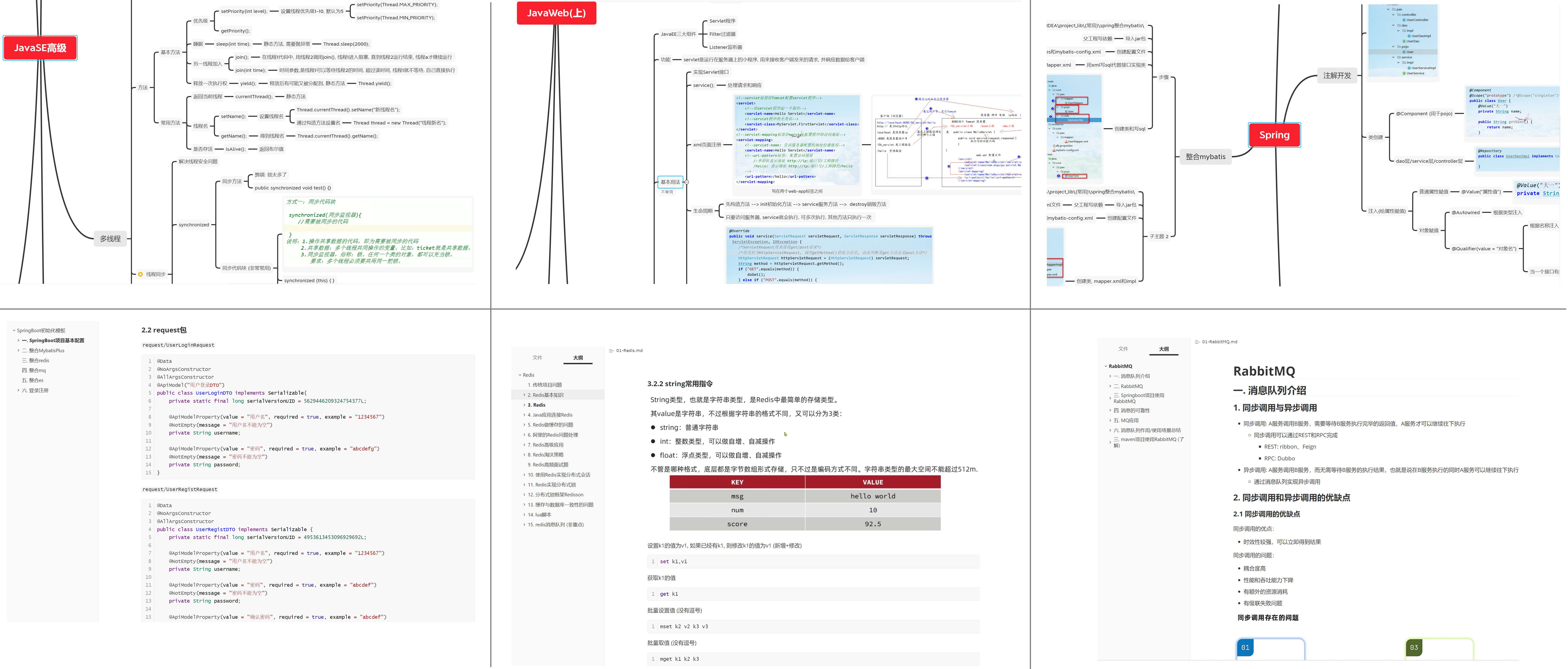This screenshot has height=669, width=1568.
Task: Expand the 六. 登录注册 outline chevron
Action: click(18, 390)
